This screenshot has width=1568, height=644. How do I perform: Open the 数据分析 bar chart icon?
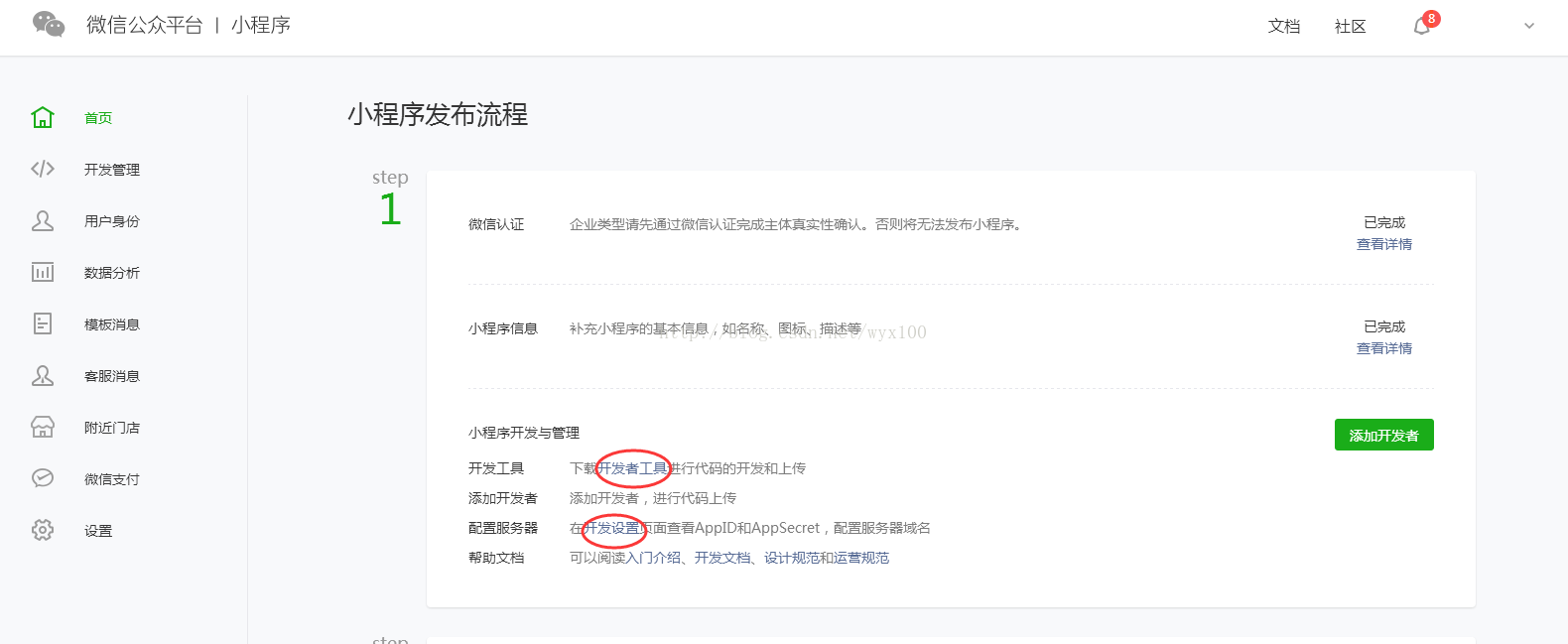[x=43, y=273]
